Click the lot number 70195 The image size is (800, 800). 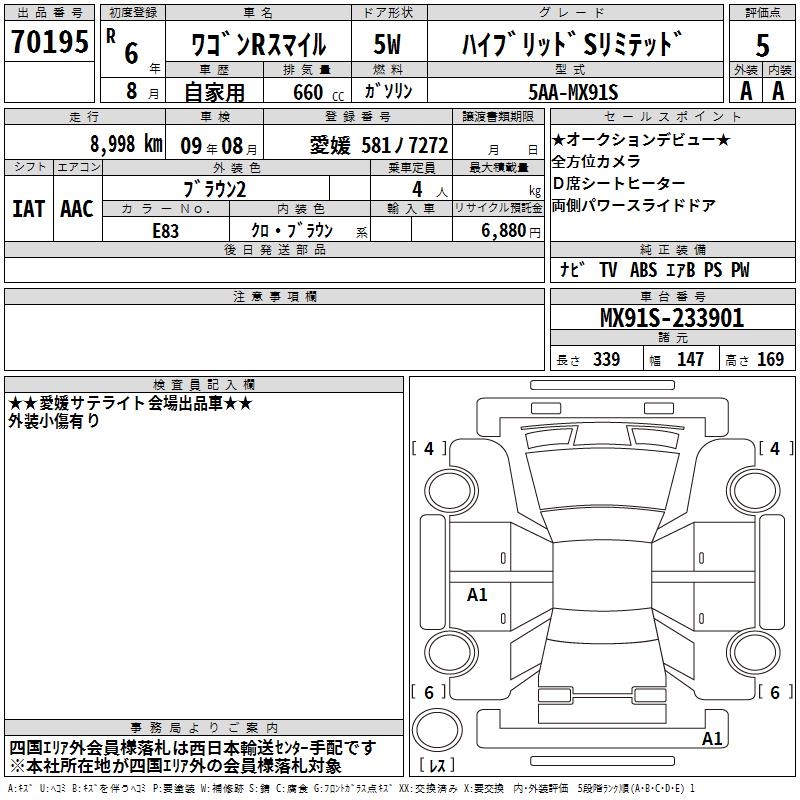[49, 41]
